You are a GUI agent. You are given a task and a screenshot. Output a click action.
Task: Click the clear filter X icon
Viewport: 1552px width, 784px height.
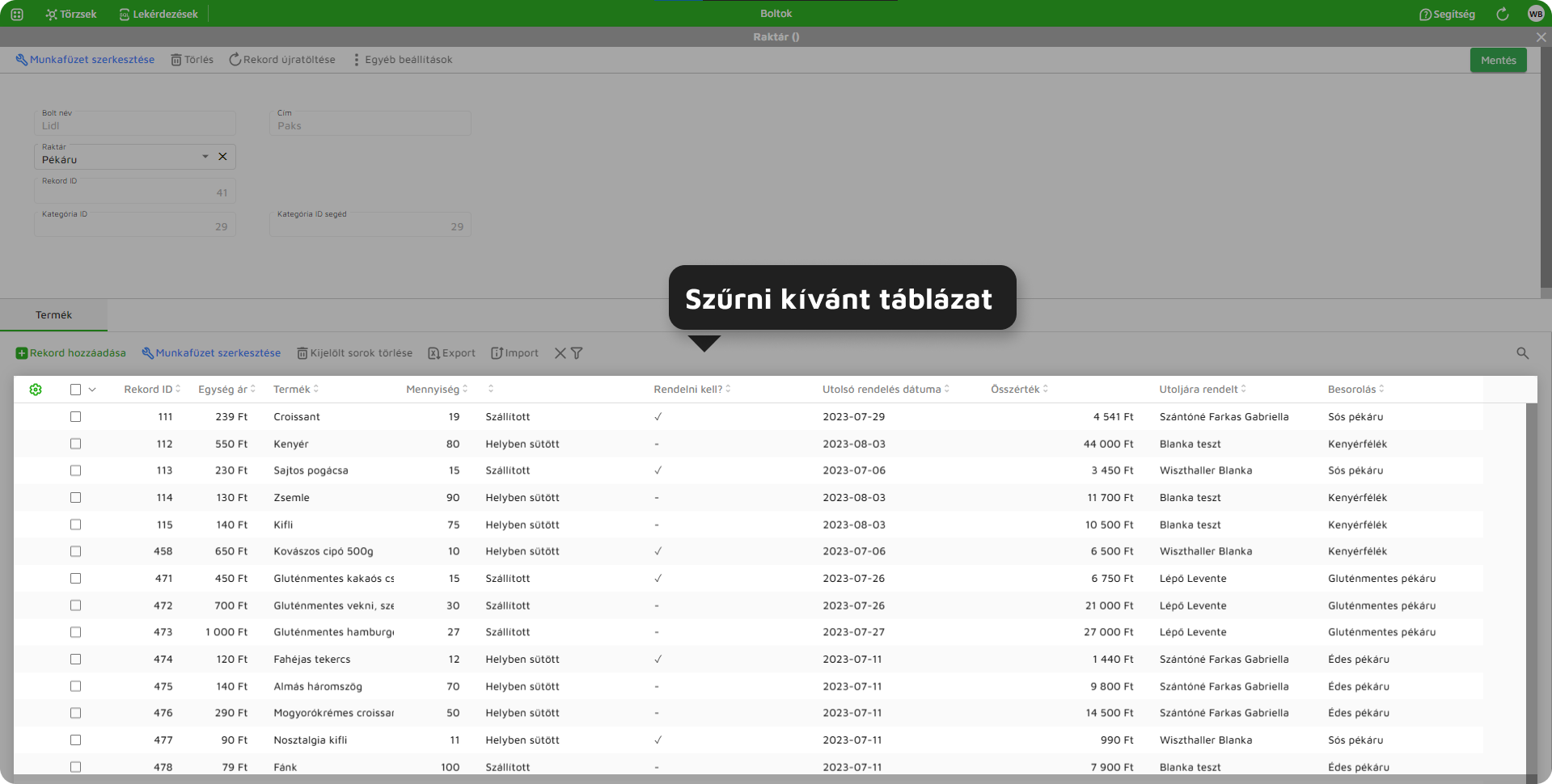(560, 353)
